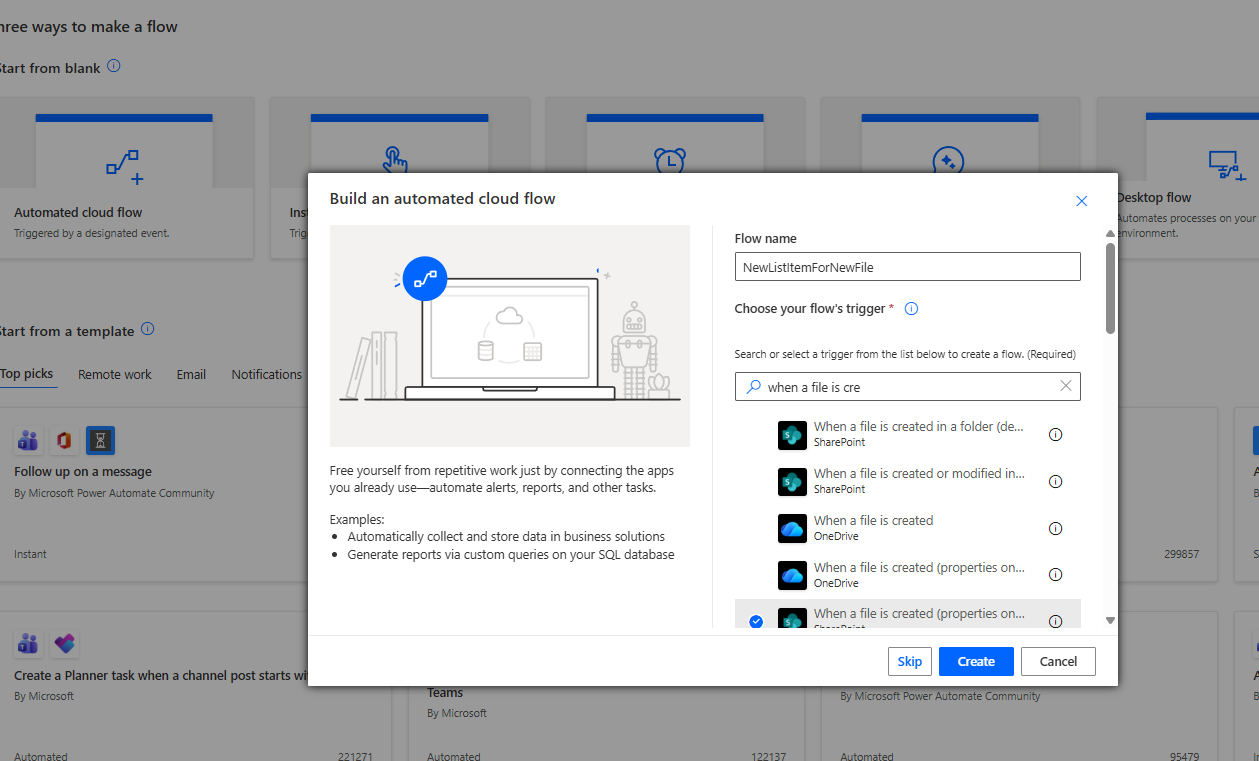1259x761 pixels.
Task: Click info icon for OneDrive 'When a file is created'
Action: point(1055,528)
